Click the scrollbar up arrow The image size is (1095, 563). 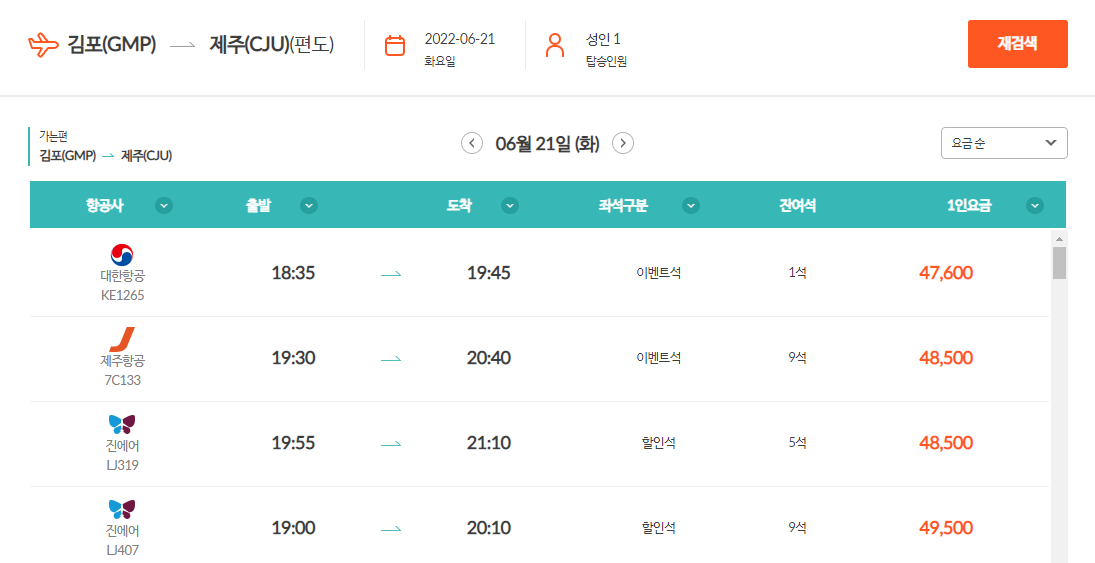(1059, 239)
